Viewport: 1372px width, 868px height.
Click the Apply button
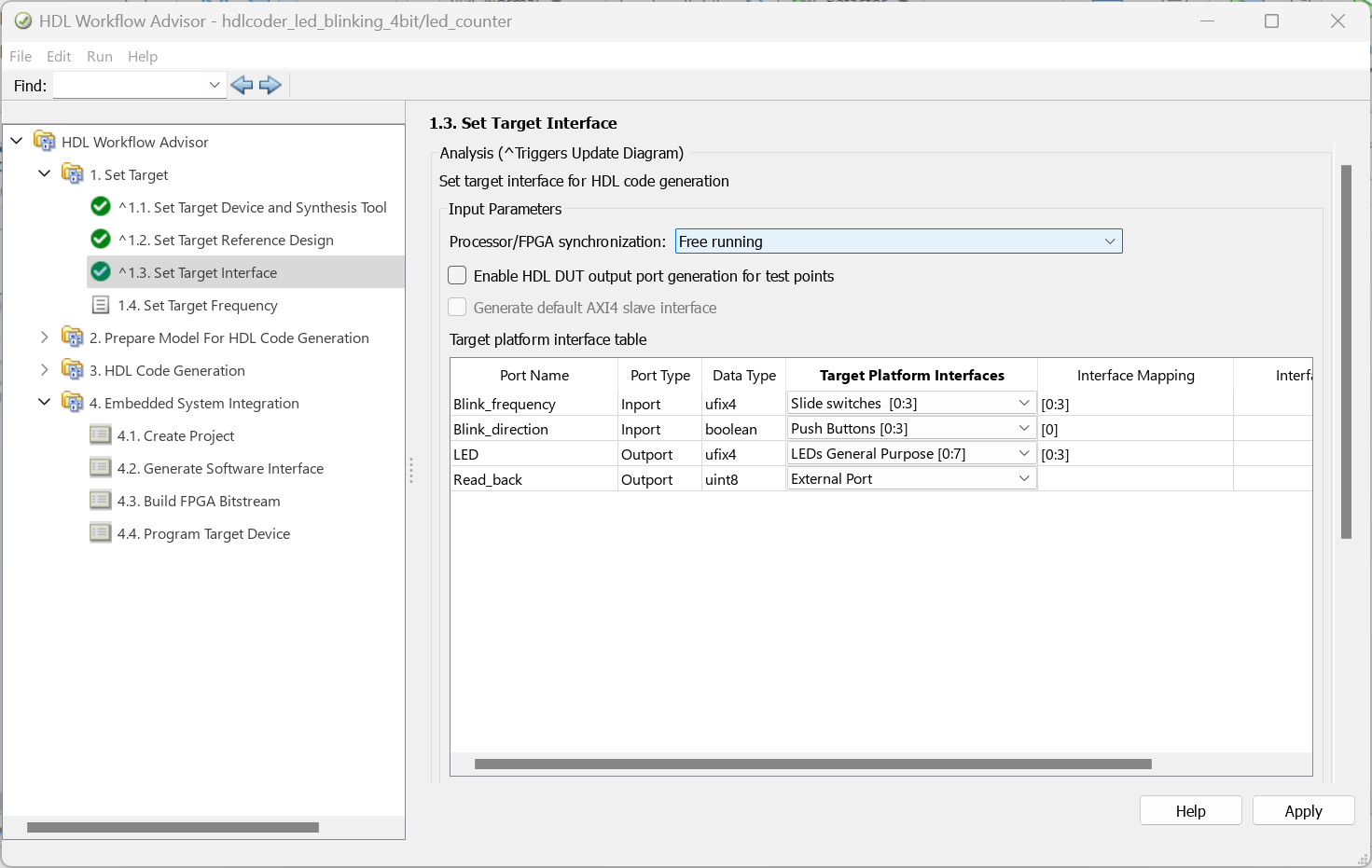point(1302,811)
